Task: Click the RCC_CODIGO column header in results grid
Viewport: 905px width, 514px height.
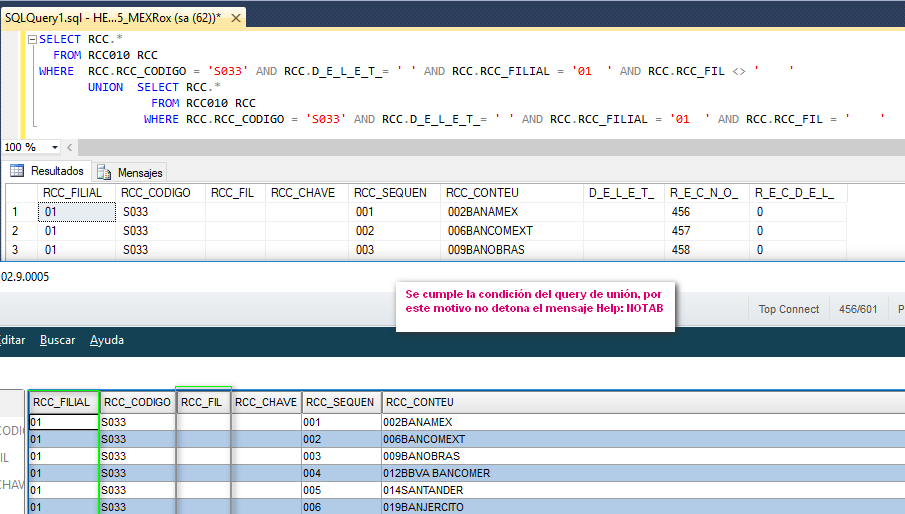Action: [x=160, y=193]
